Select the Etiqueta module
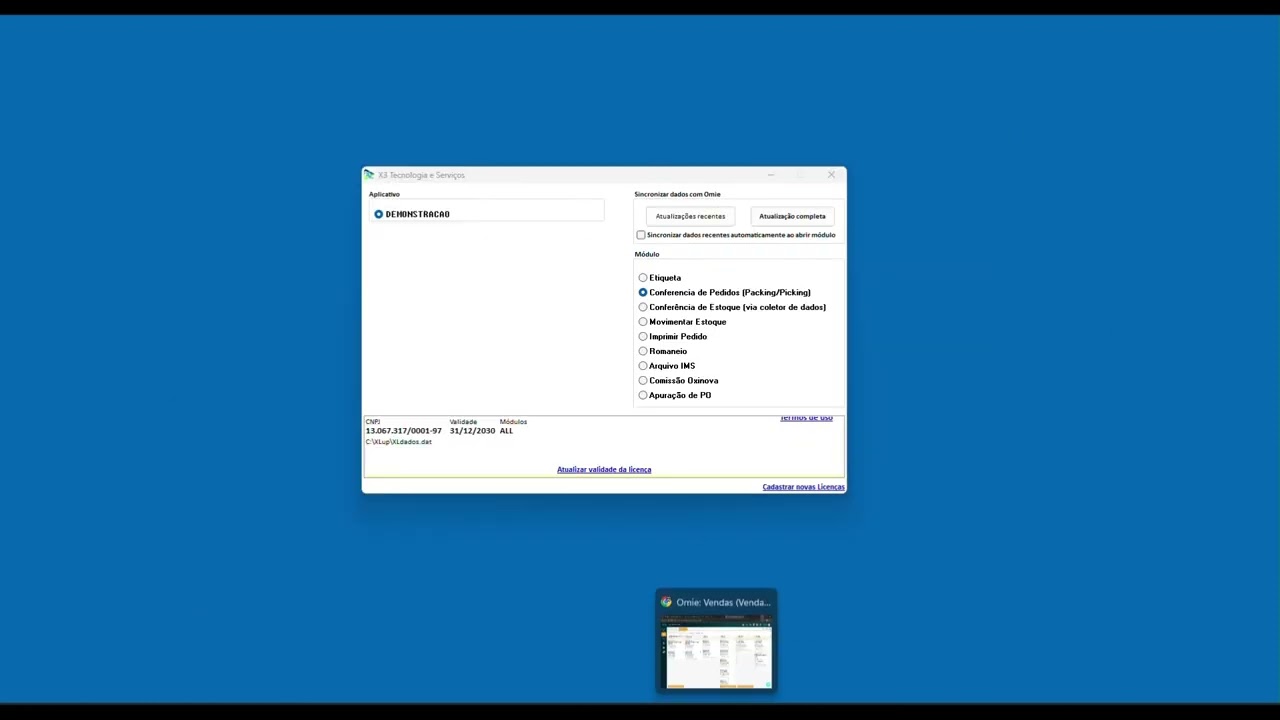Screen dimensions: 1280x720 tap(643, 278)
